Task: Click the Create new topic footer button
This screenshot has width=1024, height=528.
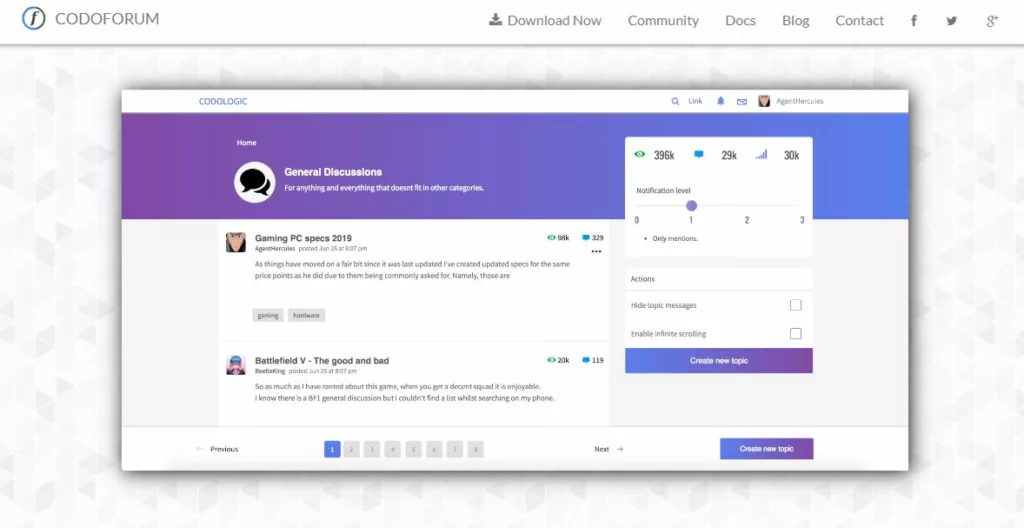Action: point(767,449)
